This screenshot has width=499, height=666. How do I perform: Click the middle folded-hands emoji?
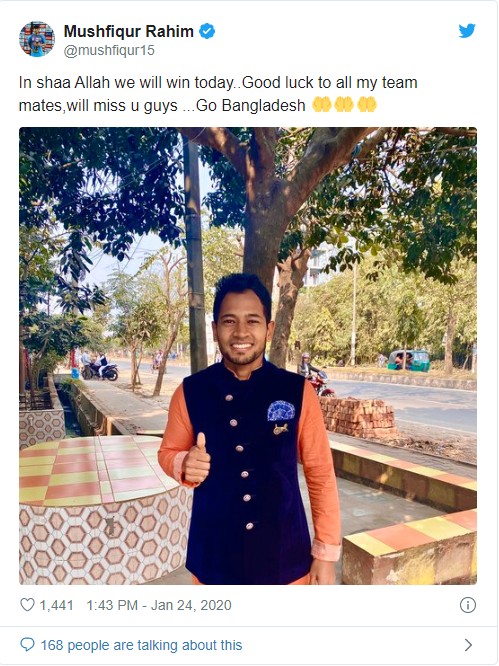click(x=344, y=104)
